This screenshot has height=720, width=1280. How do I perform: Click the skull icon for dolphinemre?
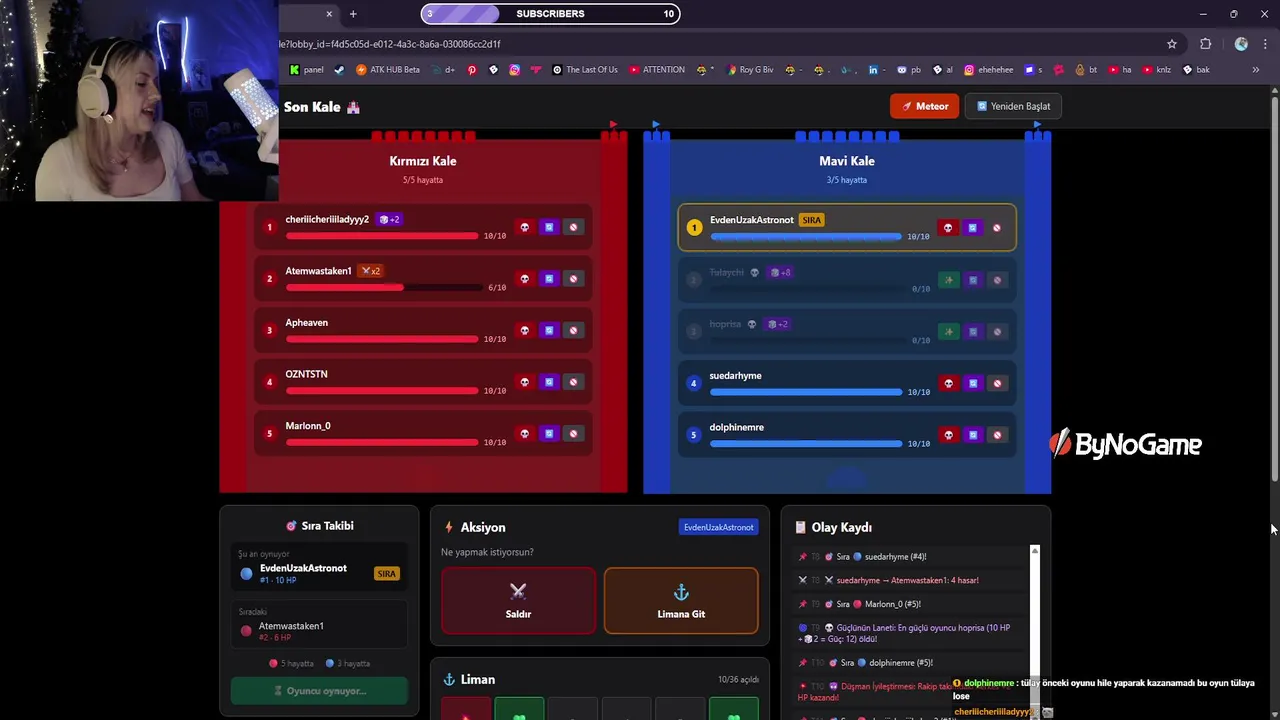click(x=948, y=435)
